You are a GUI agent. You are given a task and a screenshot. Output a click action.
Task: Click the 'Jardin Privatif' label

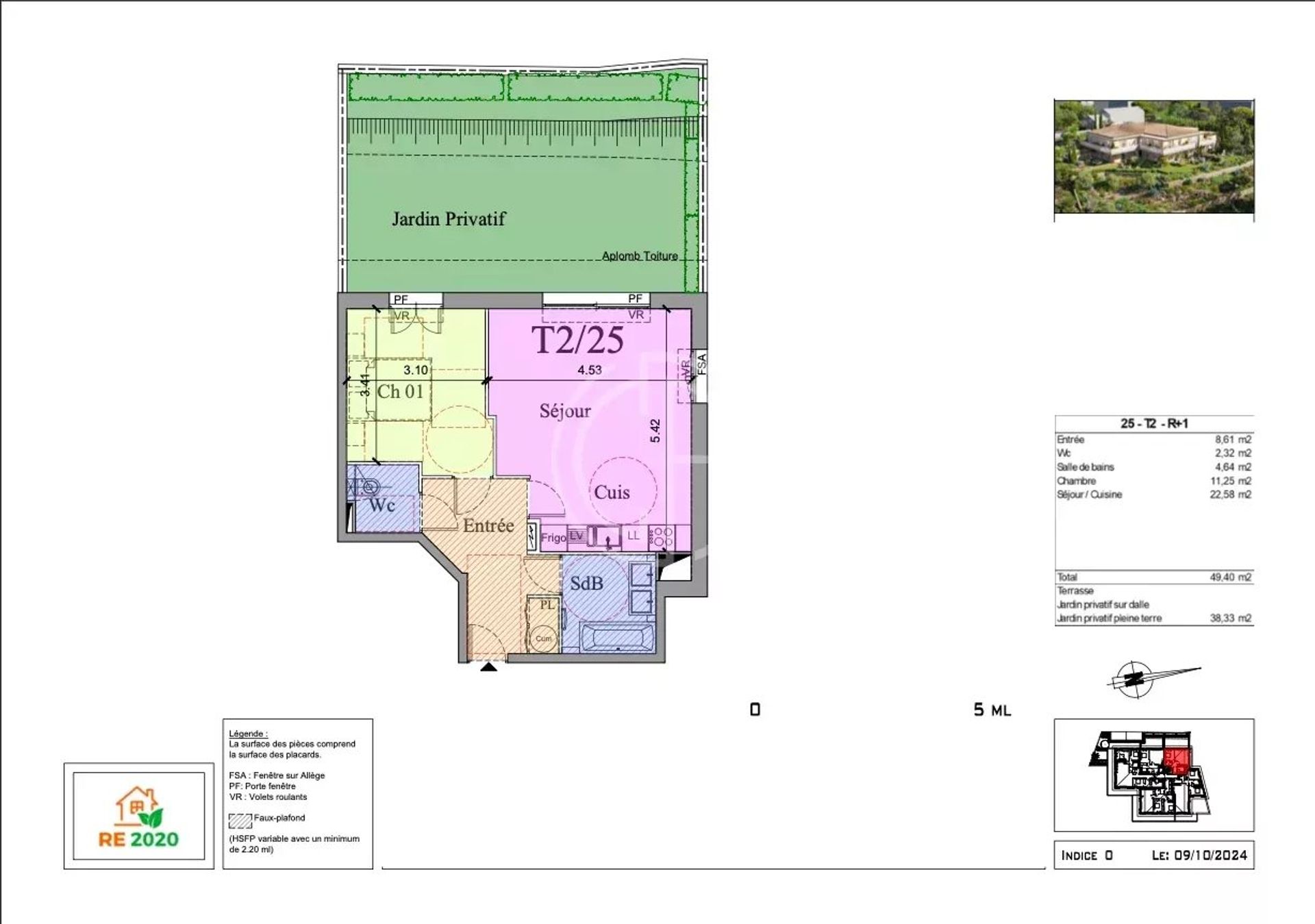tap(449, 219)
